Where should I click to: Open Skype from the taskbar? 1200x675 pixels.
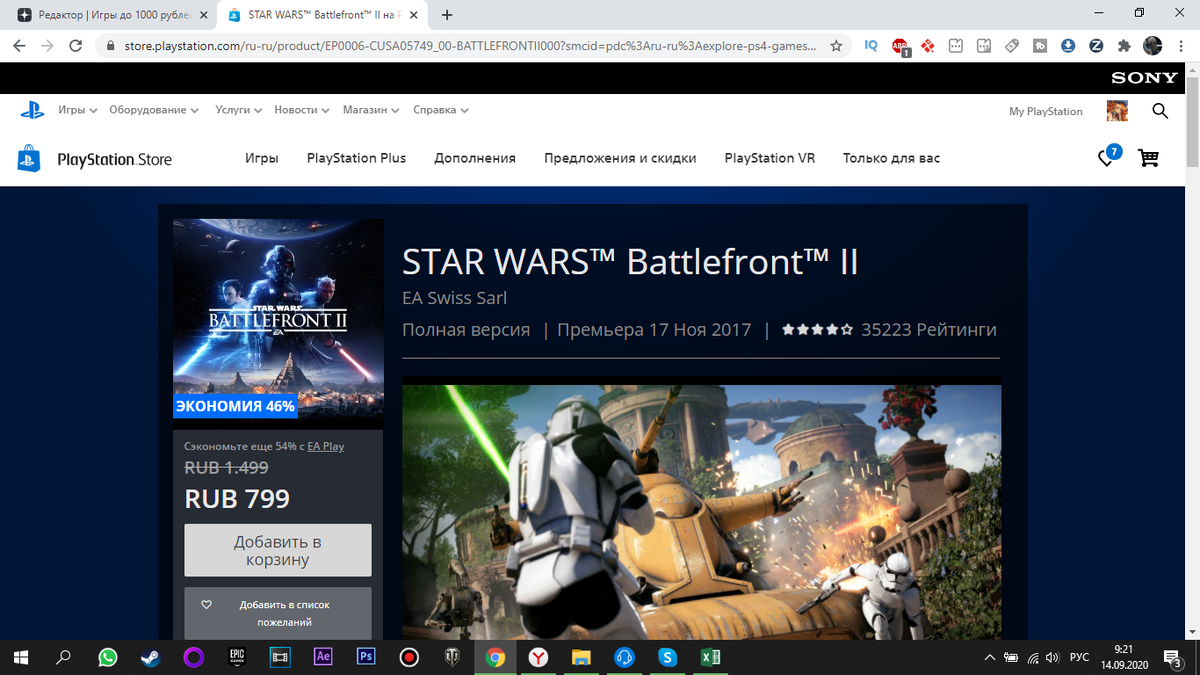(x=667, y=657)
